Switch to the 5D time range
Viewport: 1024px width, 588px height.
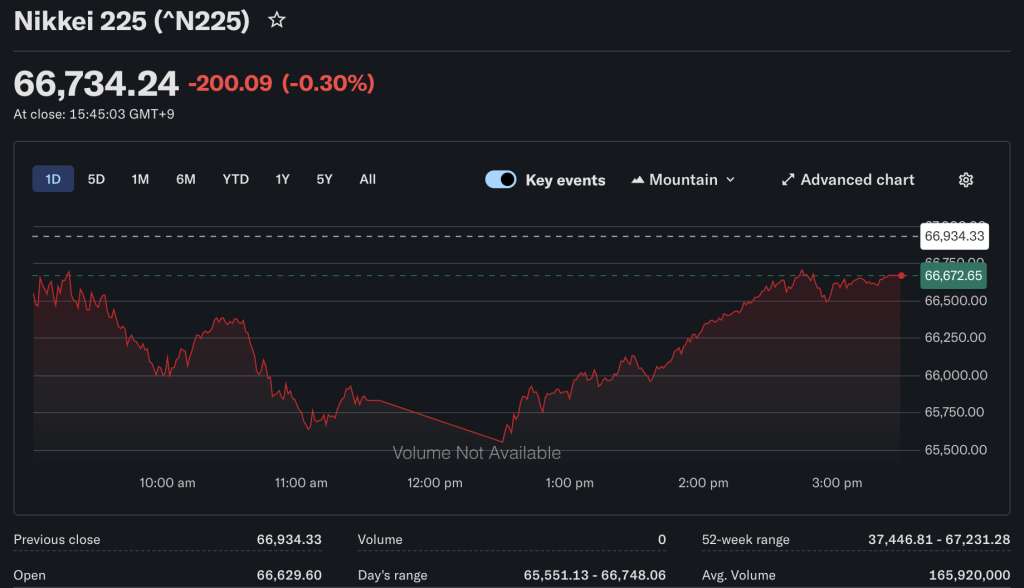pyautogui.click(x=96, y=179)
